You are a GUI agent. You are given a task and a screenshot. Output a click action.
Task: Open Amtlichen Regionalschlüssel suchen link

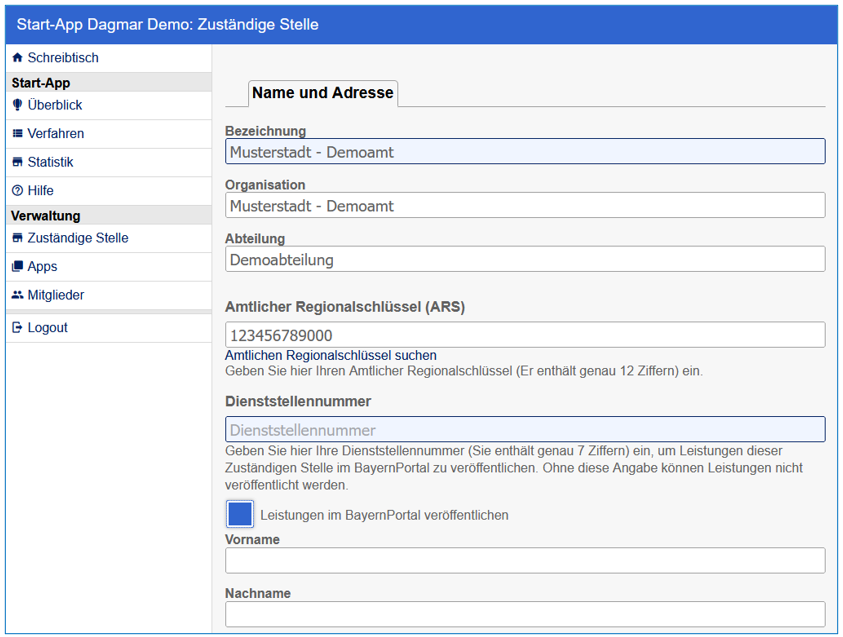pyautogui.click(x=330, y=355)
